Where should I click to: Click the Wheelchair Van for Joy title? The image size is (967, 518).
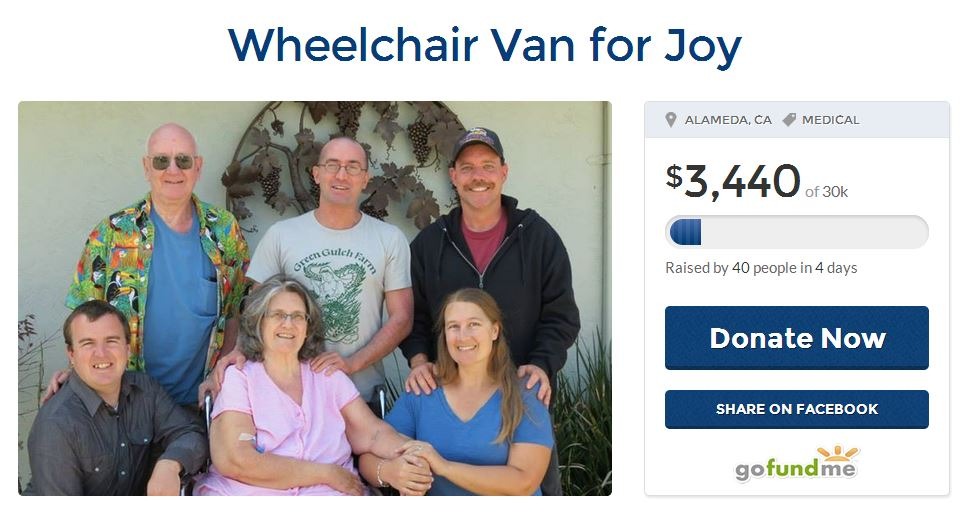[x=484, y=46]
